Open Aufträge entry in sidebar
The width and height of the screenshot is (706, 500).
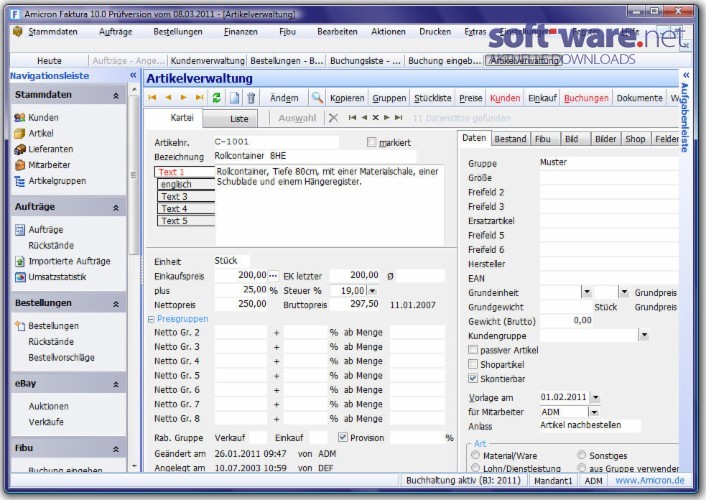(x=45, y=230)
